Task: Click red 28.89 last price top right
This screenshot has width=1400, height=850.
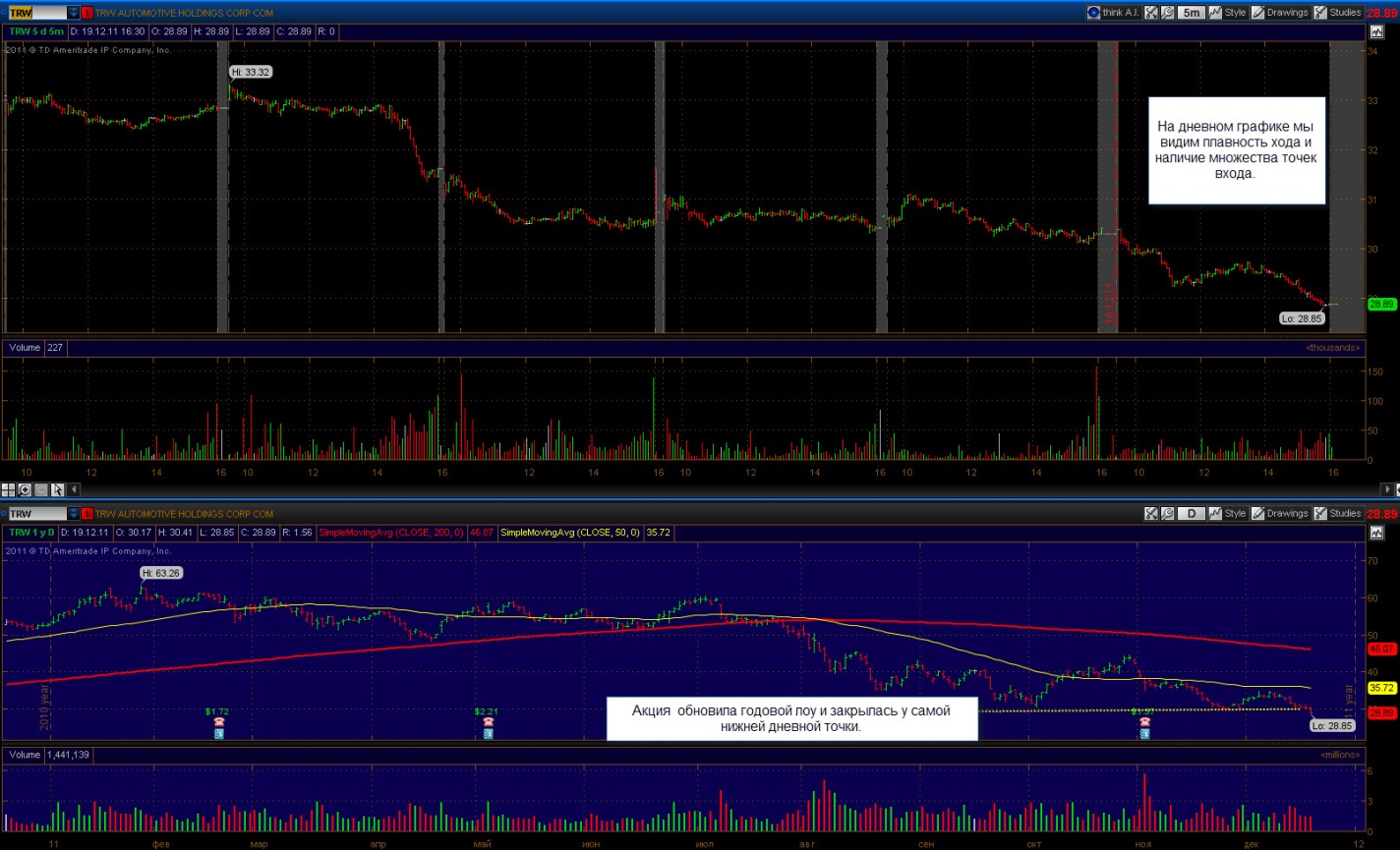Action: tap(1382, 13)
